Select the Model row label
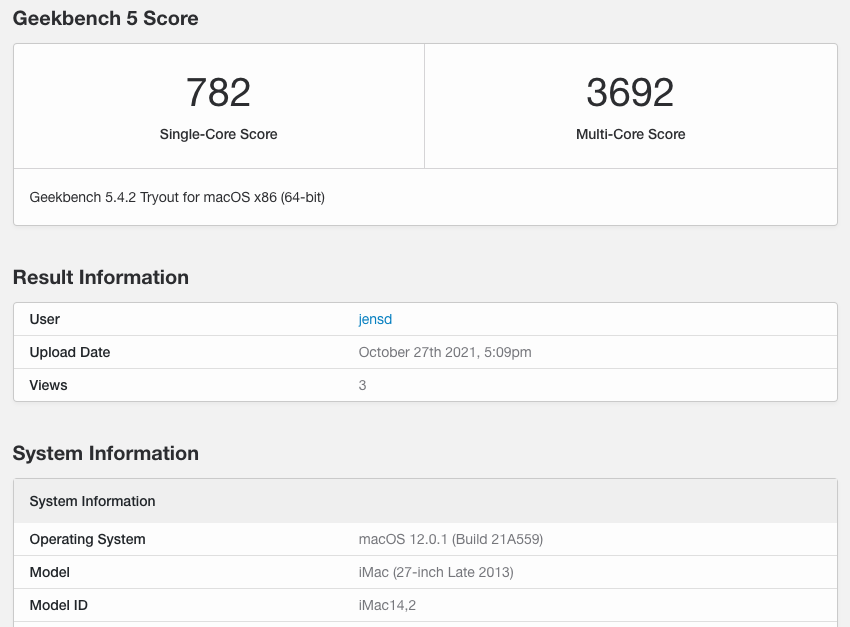The width and height of the screenshot is (850, 627). pos(50,573)
